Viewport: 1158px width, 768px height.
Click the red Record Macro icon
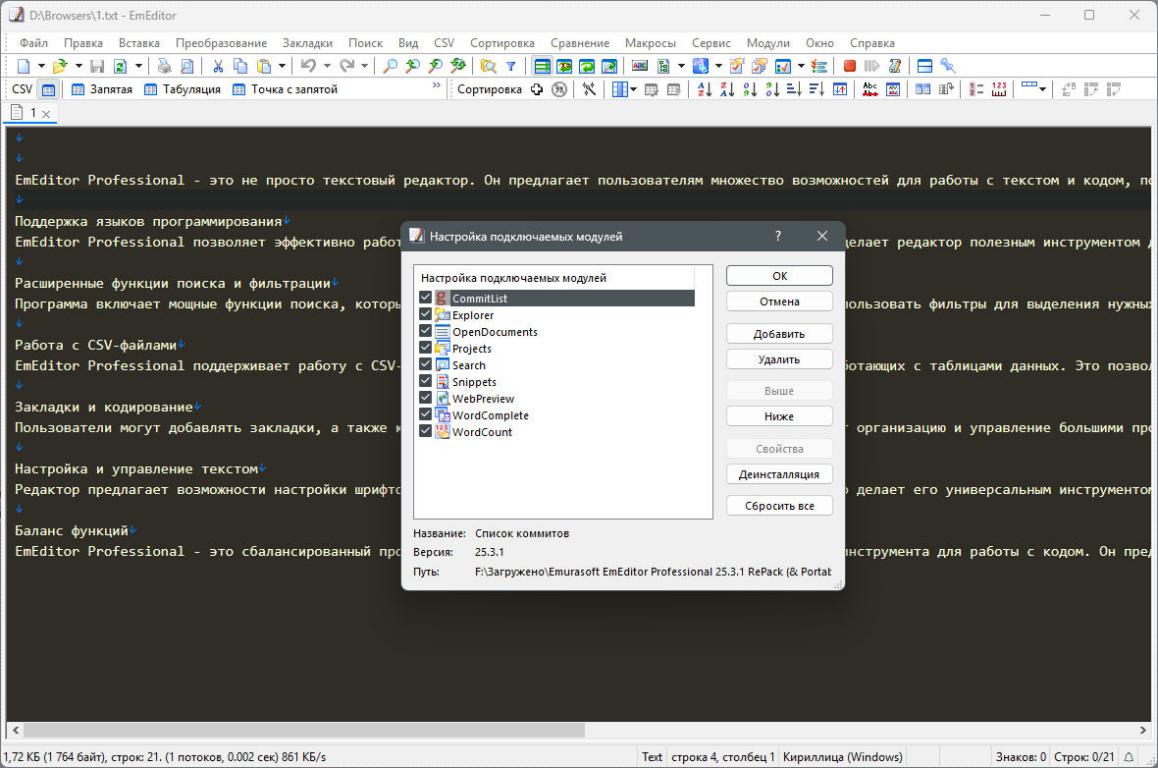coord(849,66)
